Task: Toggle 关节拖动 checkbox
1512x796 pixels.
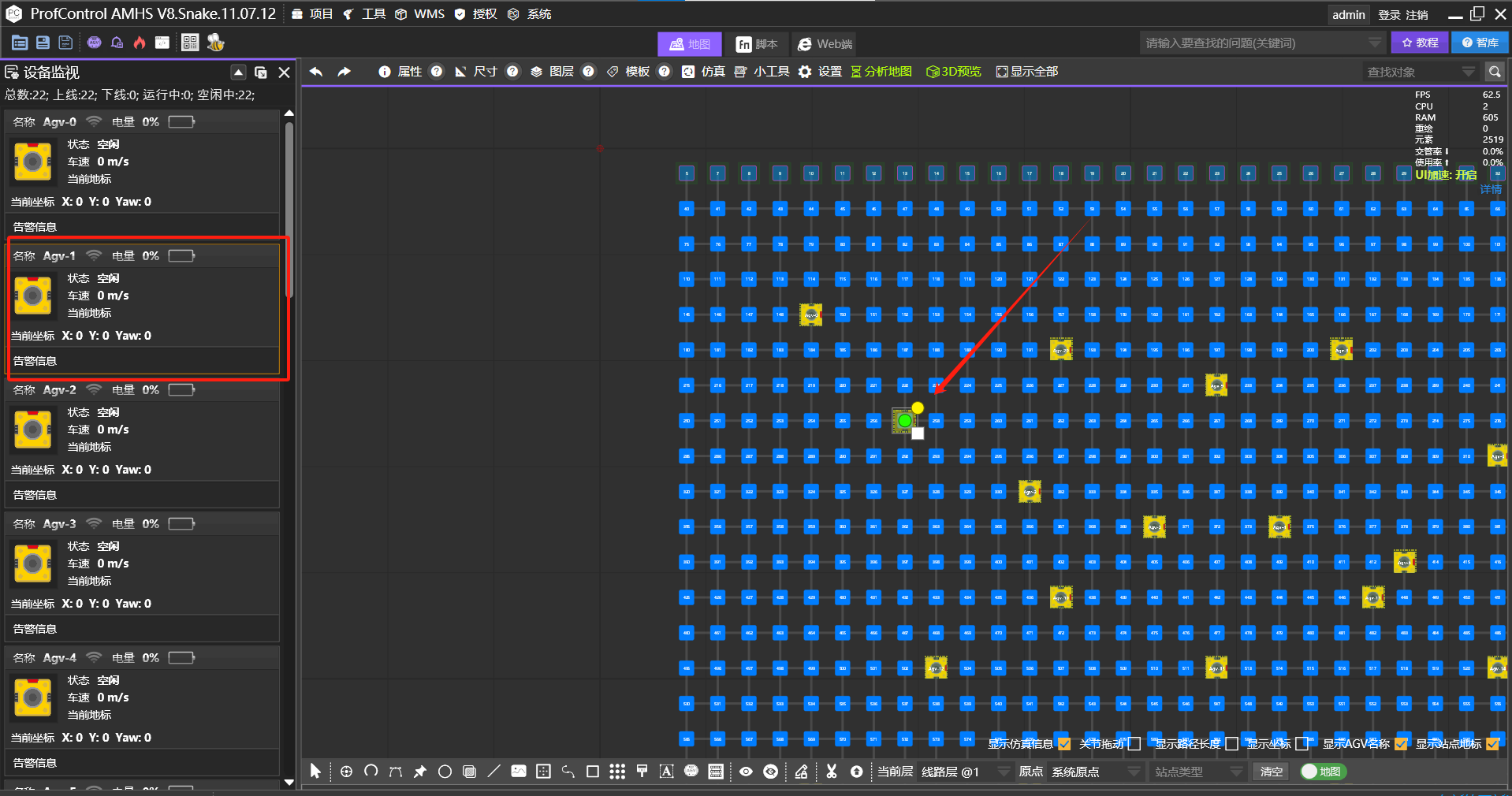Action: 1134,744
